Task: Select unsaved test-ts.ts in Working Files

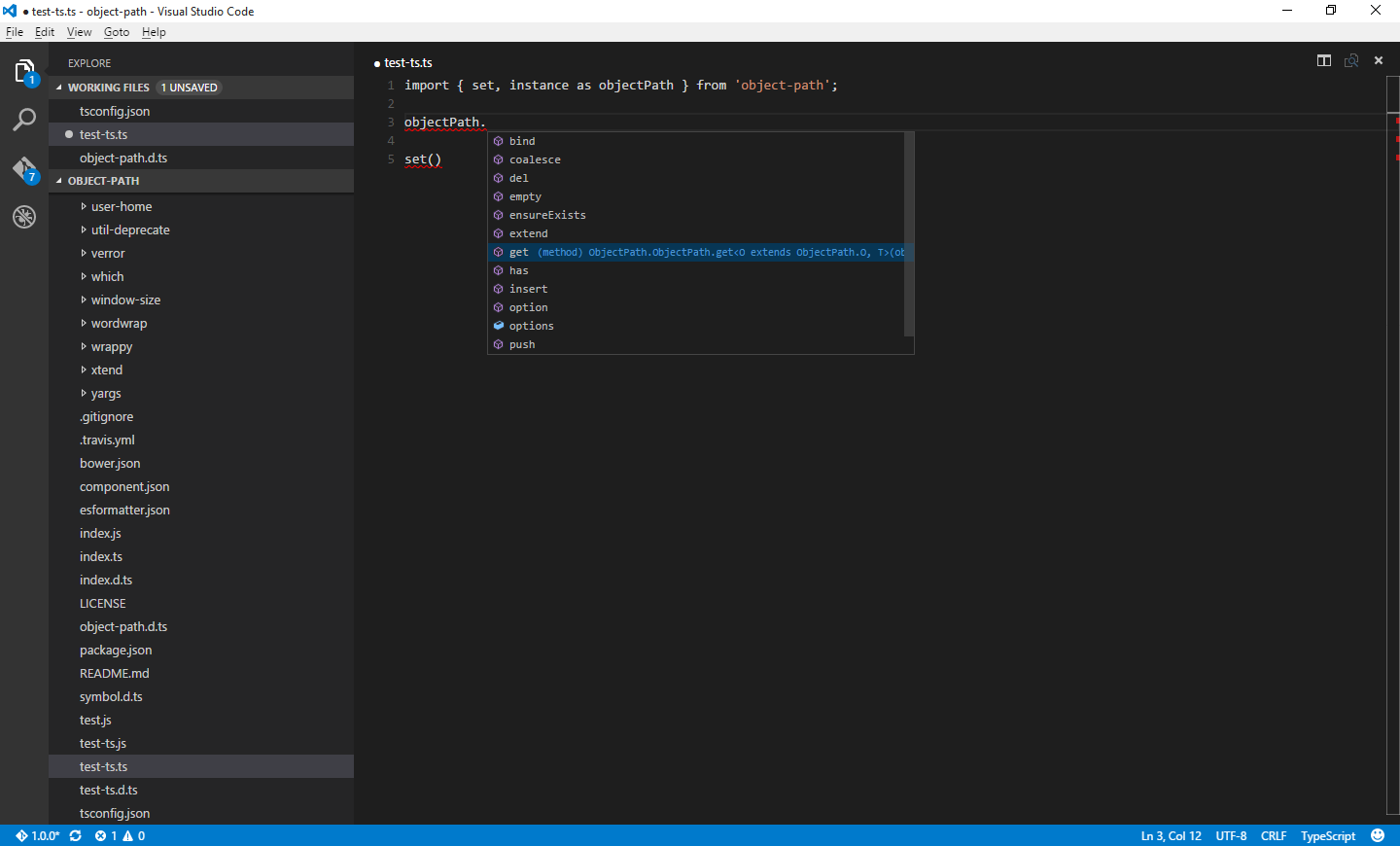Action: point(201,134)
